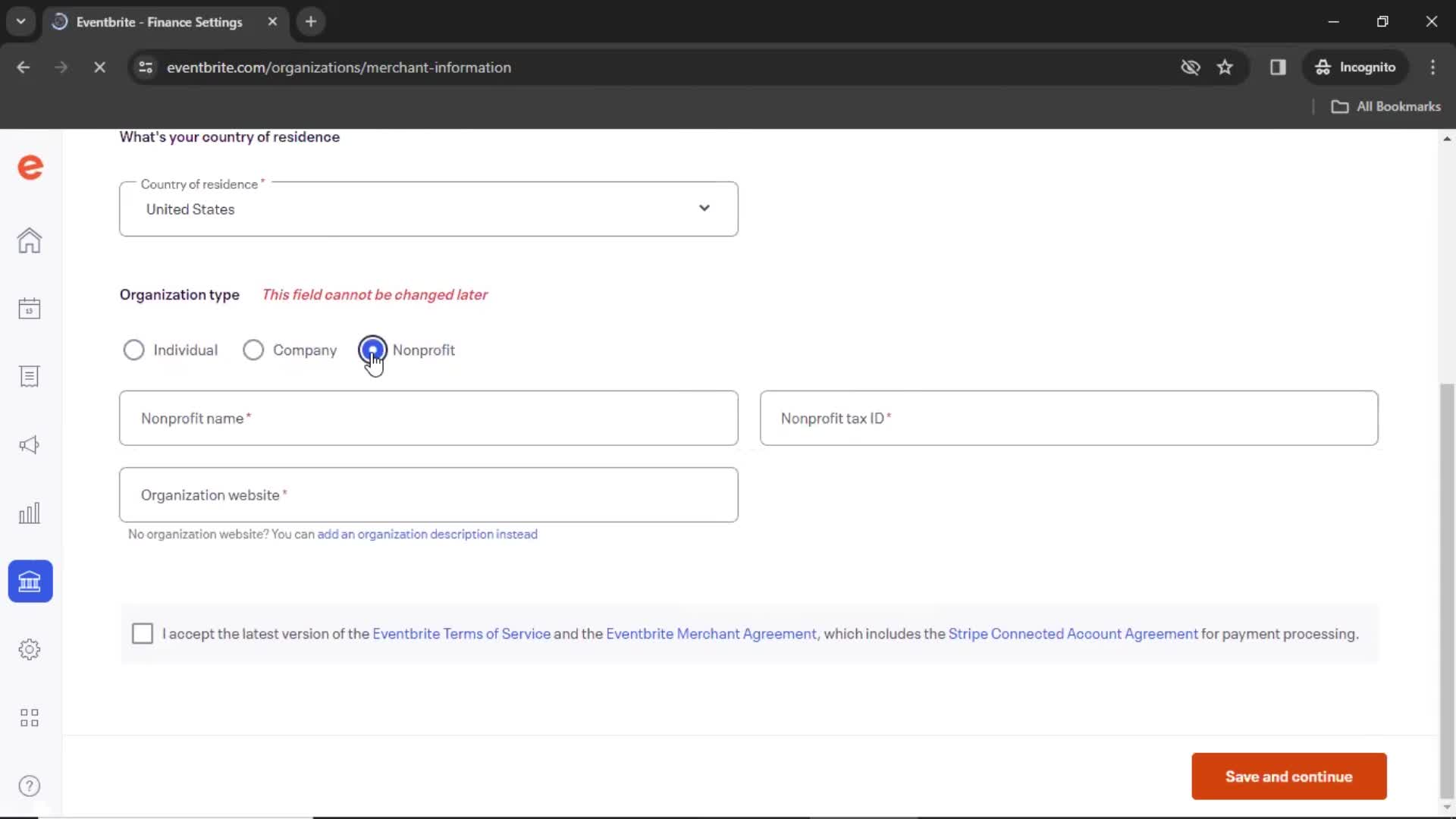Click the Nonprofit name field
The image size is (1456, 819).
[x=428, y=419]
